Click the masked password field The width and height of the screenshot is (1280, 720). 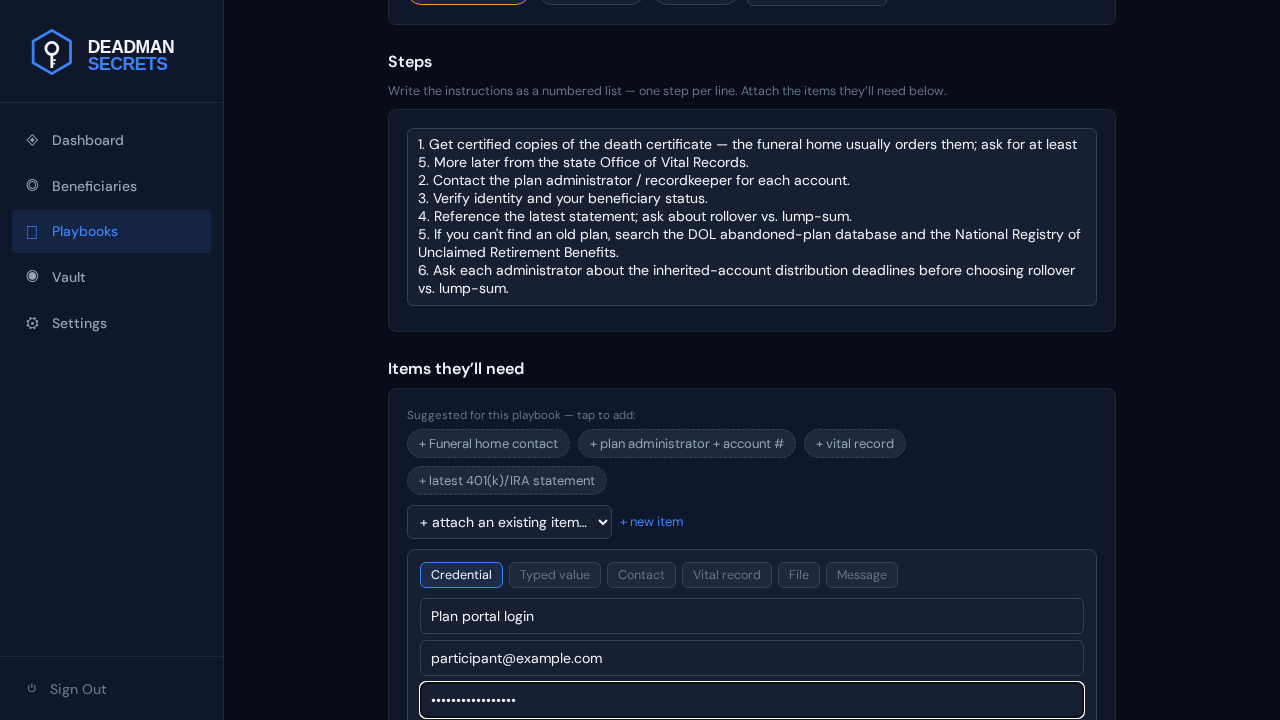click(752, 700)
